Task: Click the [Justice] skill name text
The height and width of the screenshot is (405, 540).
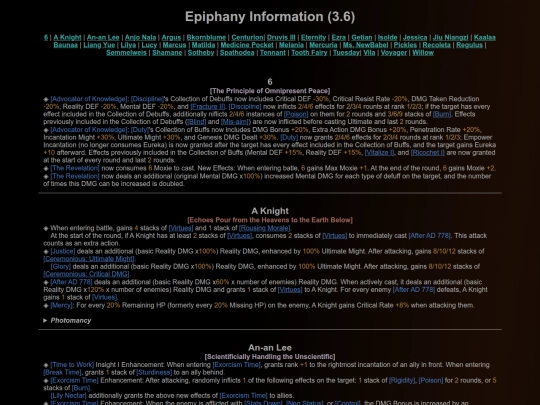Action: pos(63,251)
